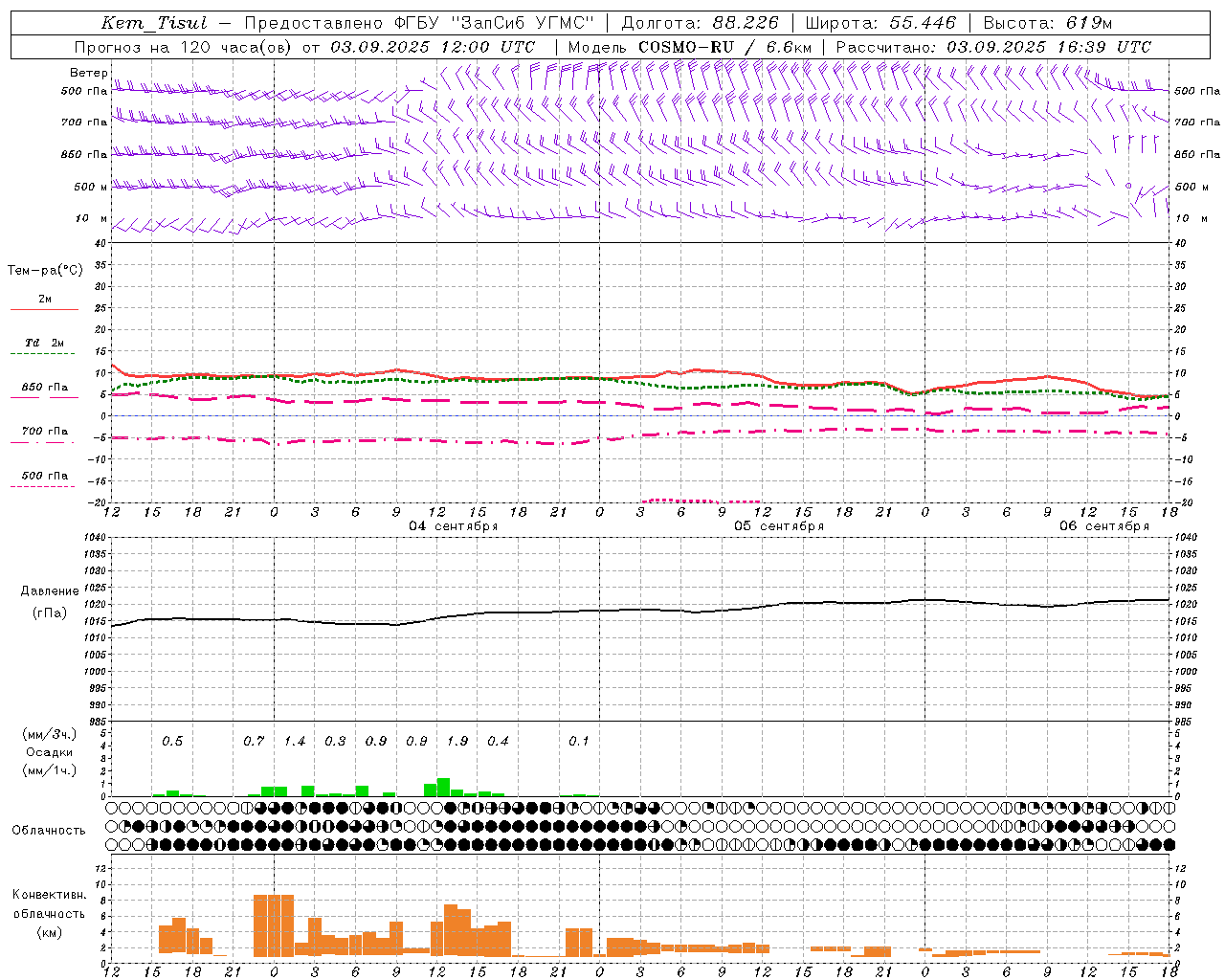
Task: Click the model name COSMO-RU / 6.6км
Action: click(724, 47)
